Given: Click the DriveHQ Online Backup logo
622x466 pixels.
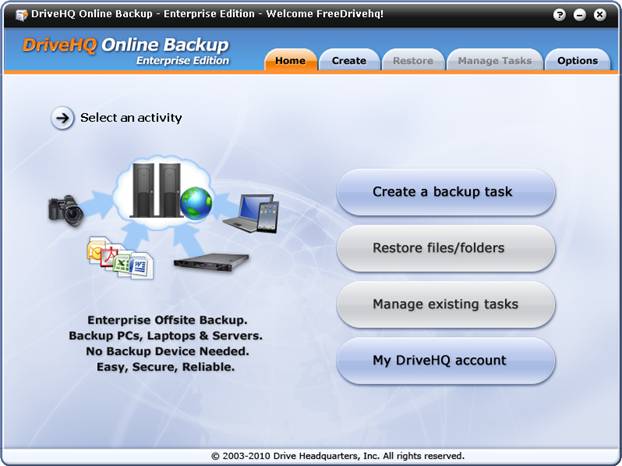Looking at the screenshot, I should tap(127, 50).
